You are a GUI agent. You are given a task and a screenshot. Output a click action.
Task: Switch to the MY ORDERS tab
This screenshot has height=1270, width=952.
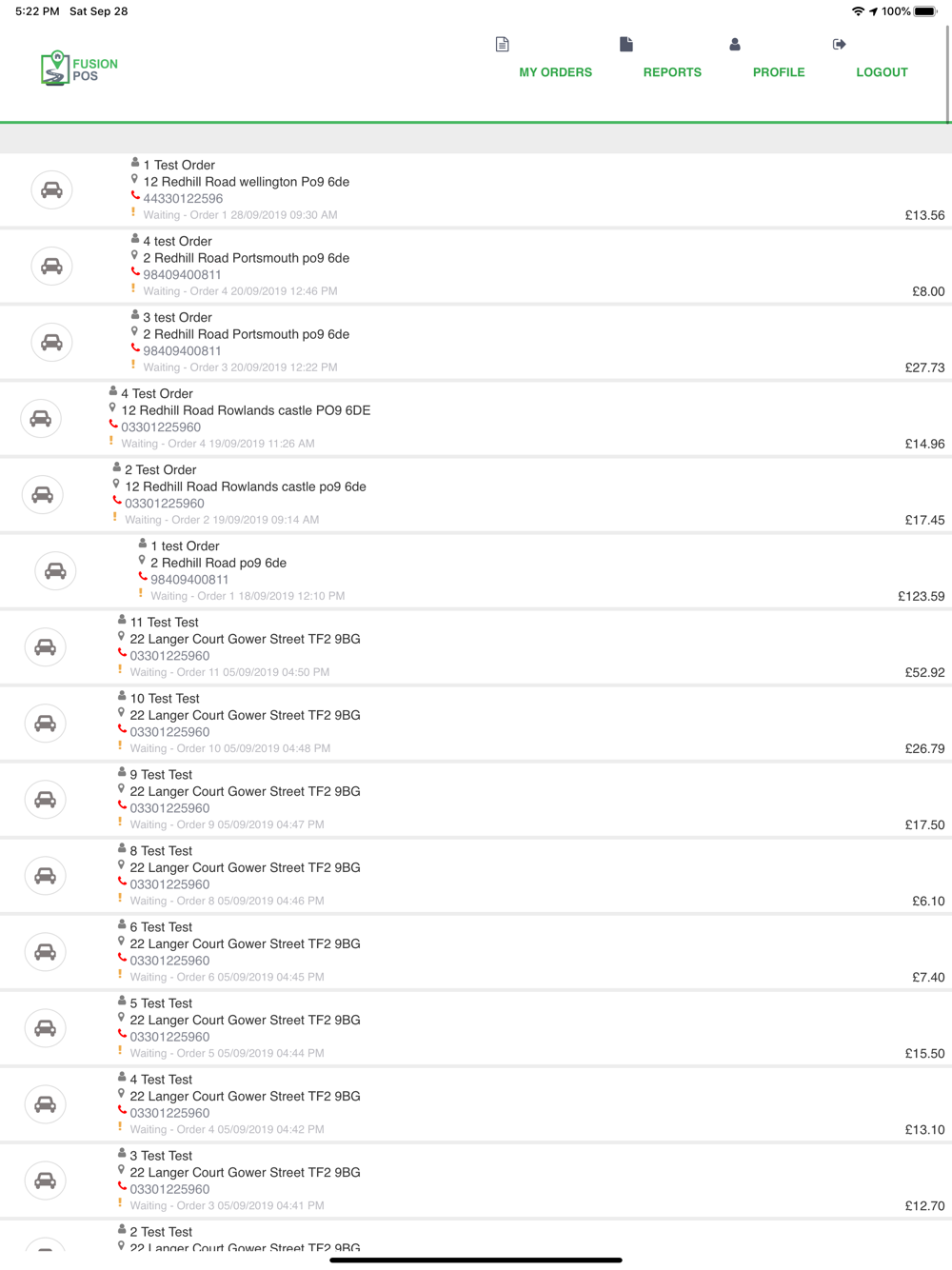click(555, 72)
